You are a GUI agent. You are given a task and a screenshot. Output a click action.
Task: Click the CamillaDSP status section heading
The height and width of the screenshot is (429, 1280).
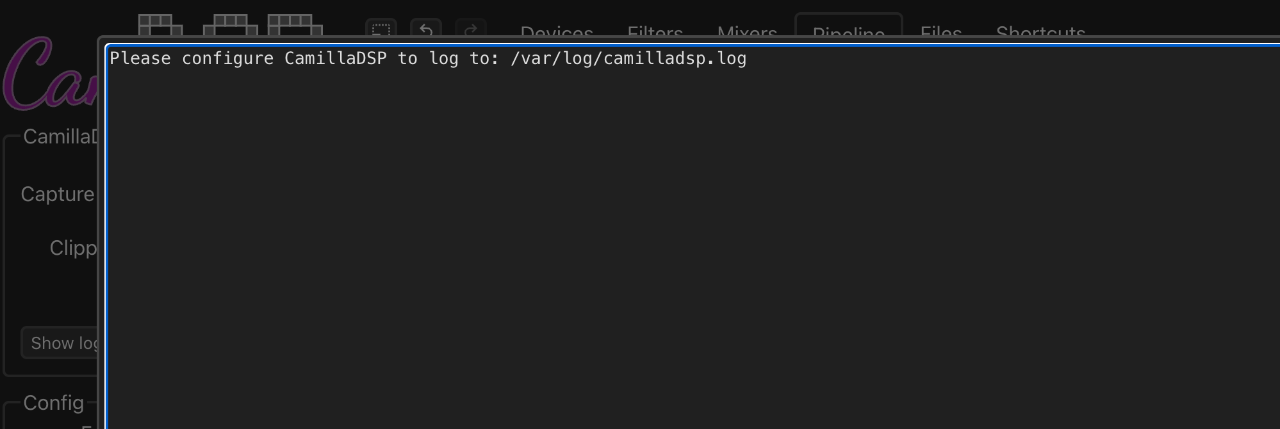[x=61, y=137]
